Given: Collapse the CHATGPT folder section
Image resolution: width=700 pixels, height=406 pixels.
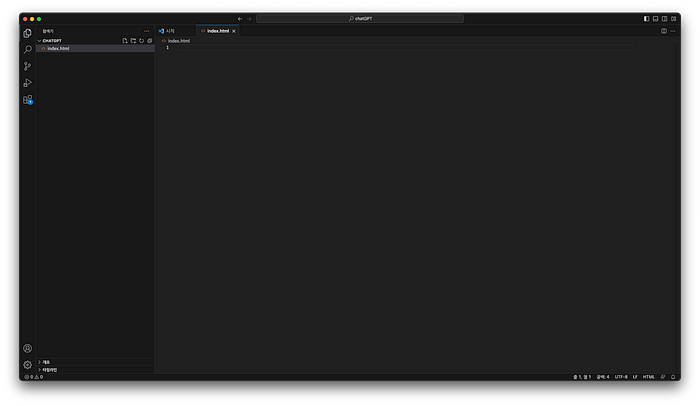Looking at the screenshot, I should (x=40, y=41).
